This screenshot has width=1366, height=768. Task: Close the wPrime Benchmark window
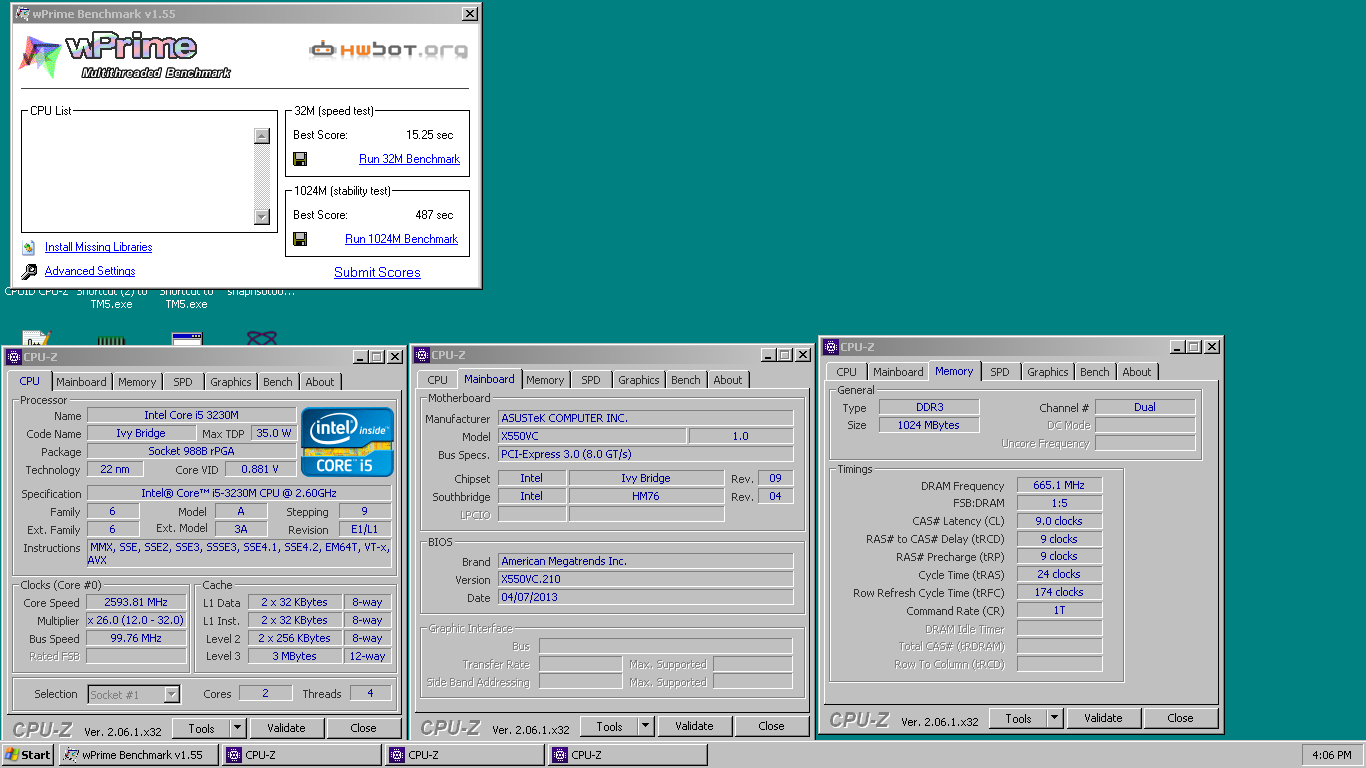(x=470, y=14)
